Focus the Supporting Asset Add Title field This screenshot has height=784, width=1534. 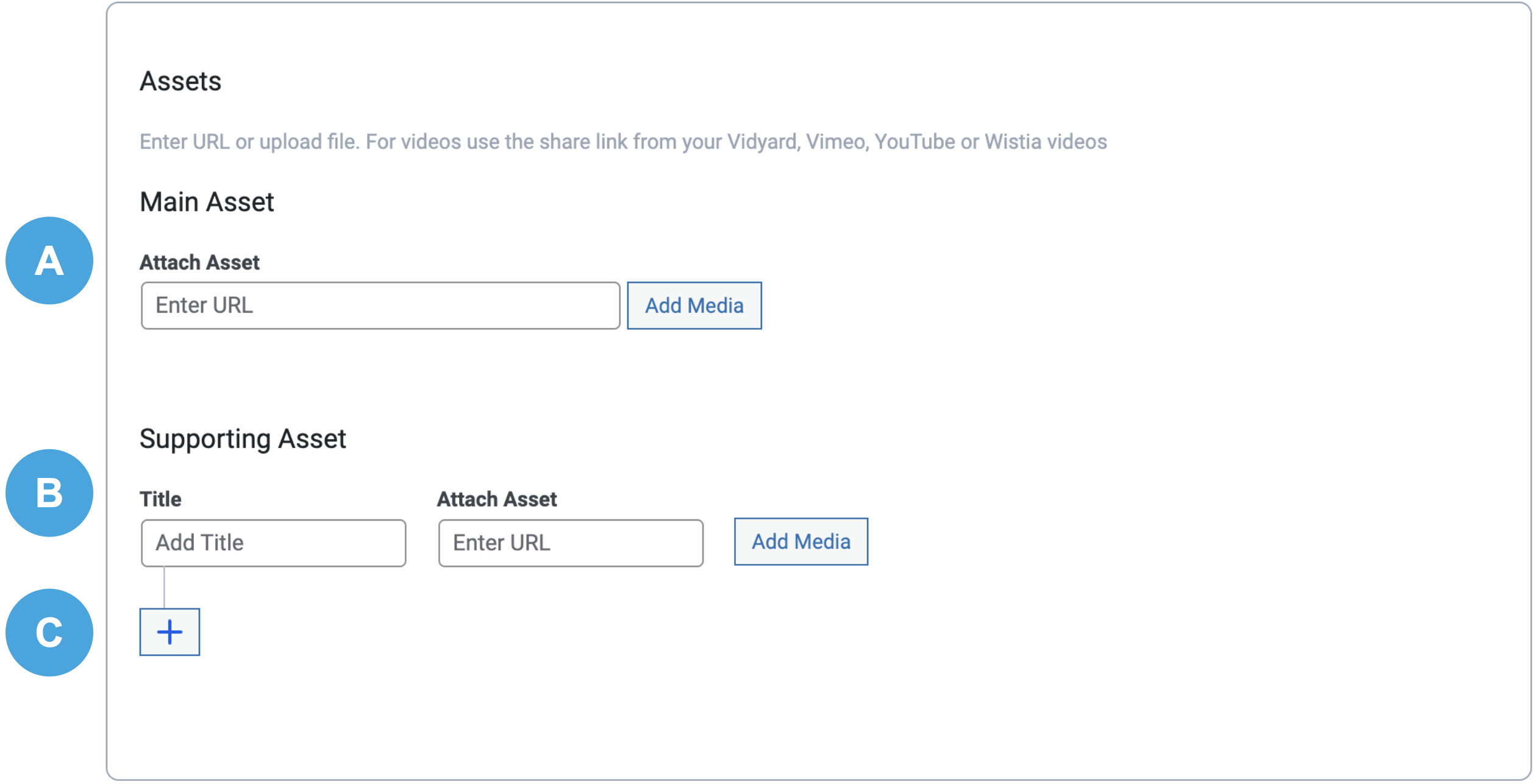[273, 543]
